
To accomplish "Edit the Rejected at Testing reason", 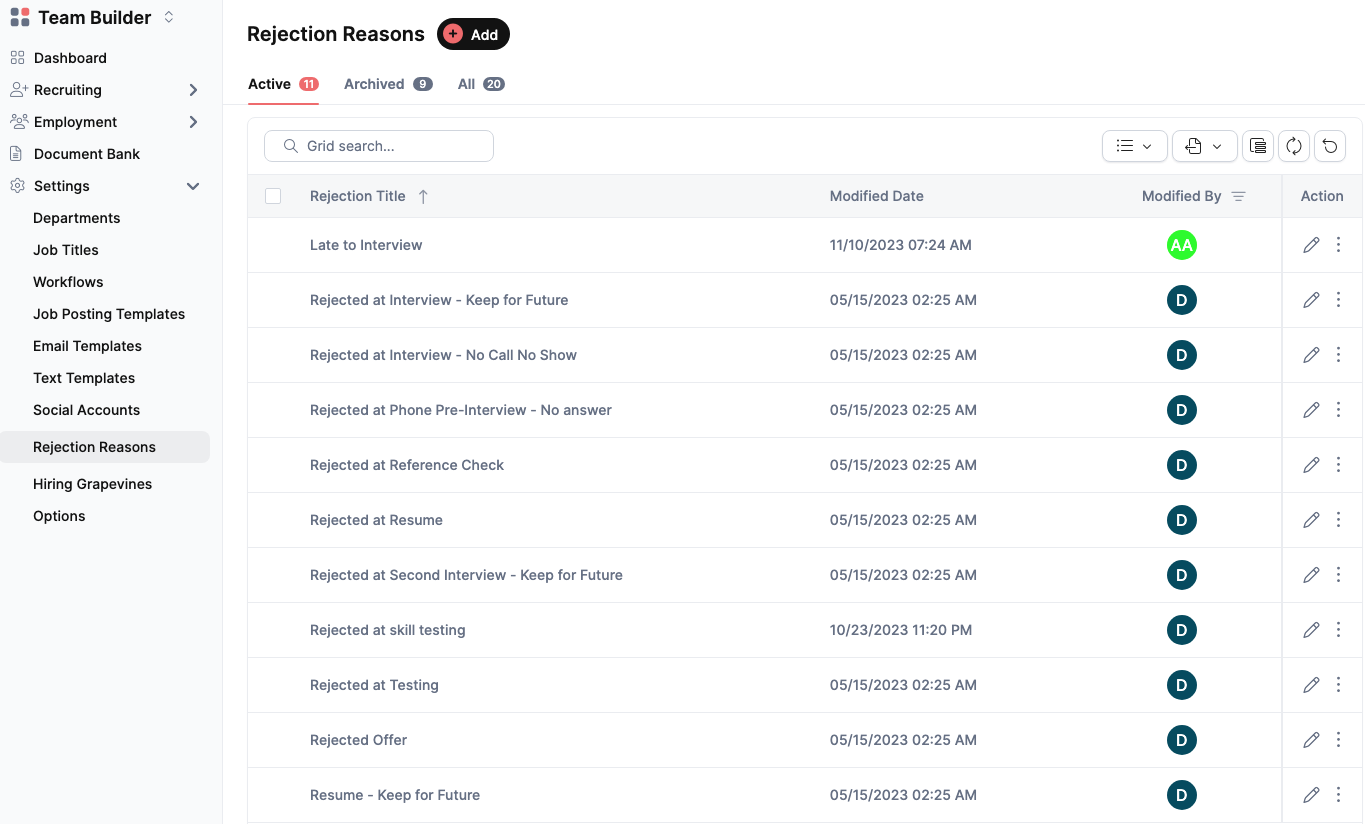I will (x=1311, y=685).
